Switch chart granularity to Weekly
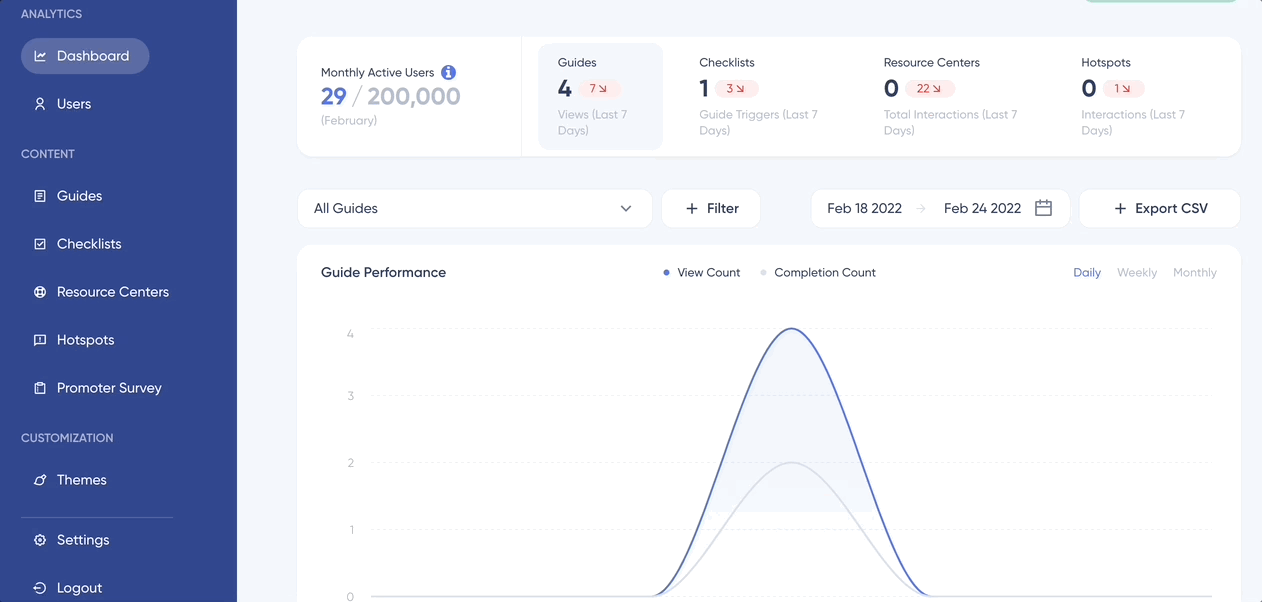 click(x=1136, y=272)
